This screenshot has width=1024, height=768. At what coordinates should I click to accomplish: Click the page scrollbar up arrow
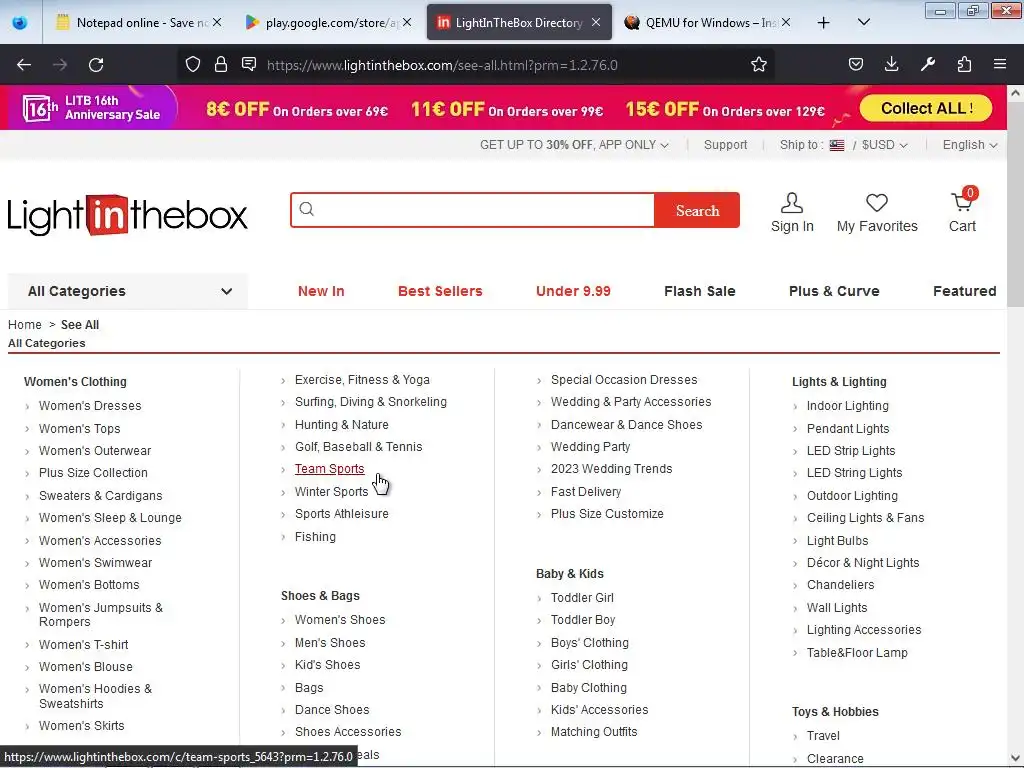click(x=1015, y=93)
